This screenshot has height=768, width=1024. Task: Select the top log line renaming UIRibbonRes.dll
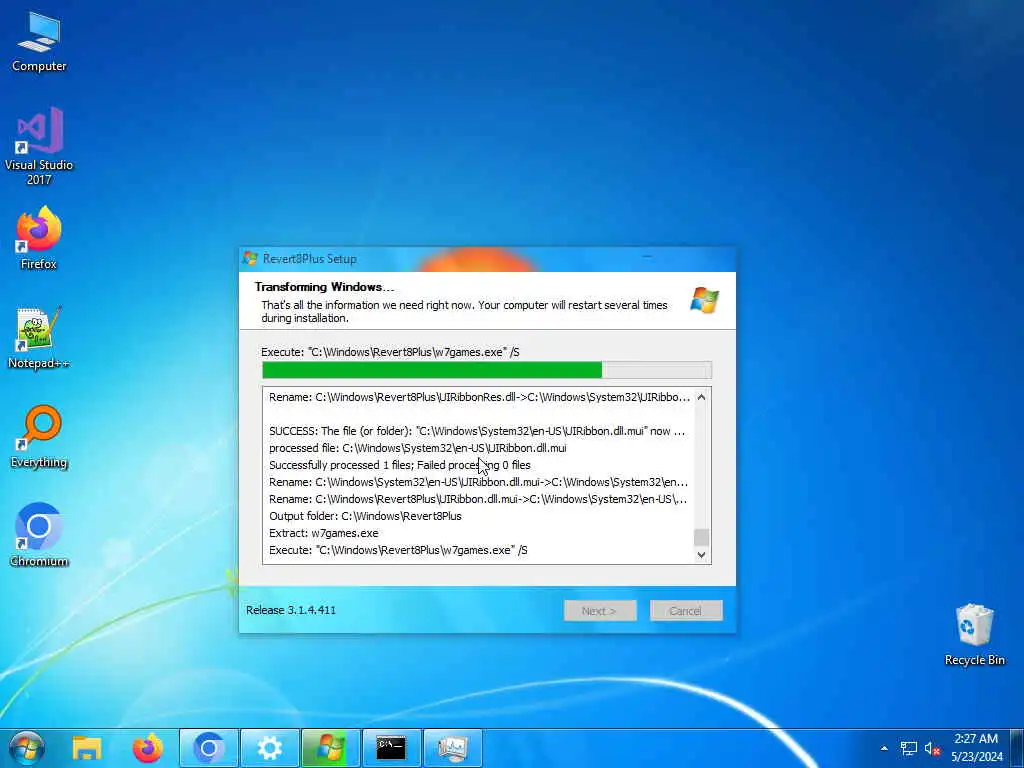coord(479,397)
